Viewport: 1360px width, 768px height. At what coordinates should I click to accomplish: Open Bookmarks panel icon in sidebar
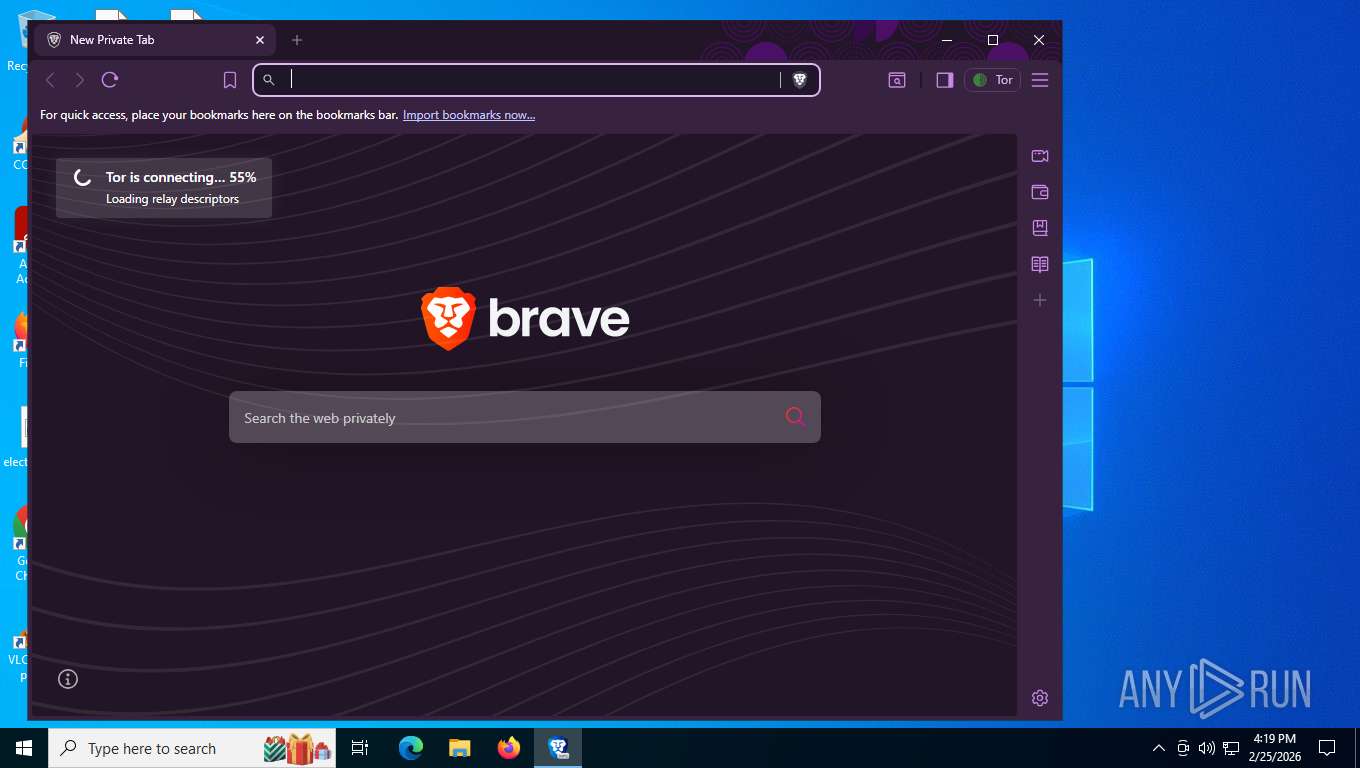[1040, 228]
